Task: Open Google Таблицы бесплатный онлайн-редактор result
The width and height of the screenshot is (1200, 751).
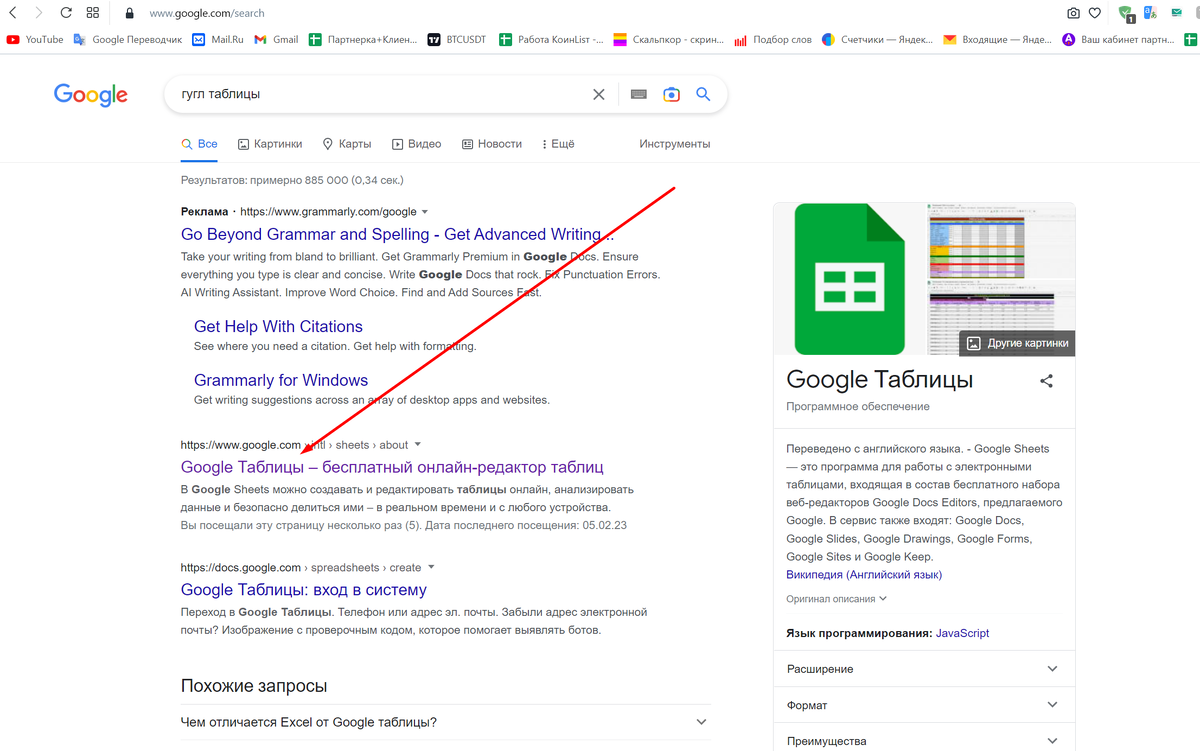Action: pyautogui.click(x=392, y=467)
